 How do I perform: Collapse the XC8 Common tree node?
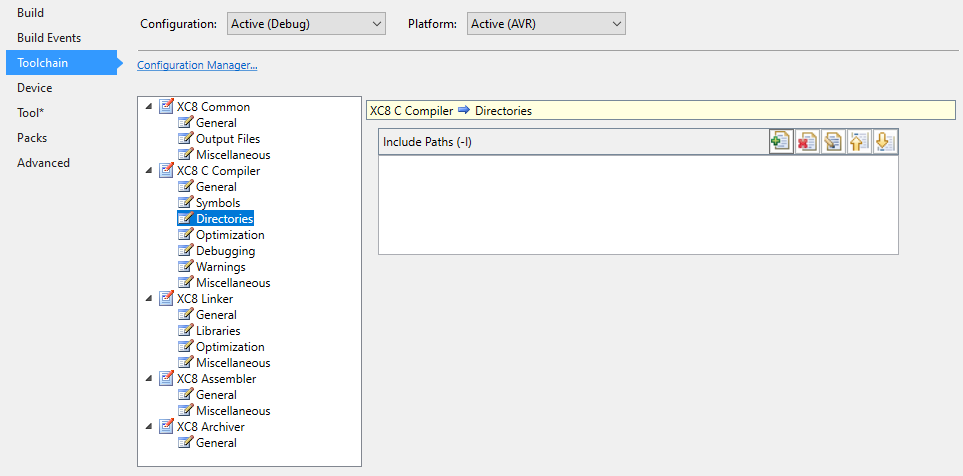coord(149,107)
